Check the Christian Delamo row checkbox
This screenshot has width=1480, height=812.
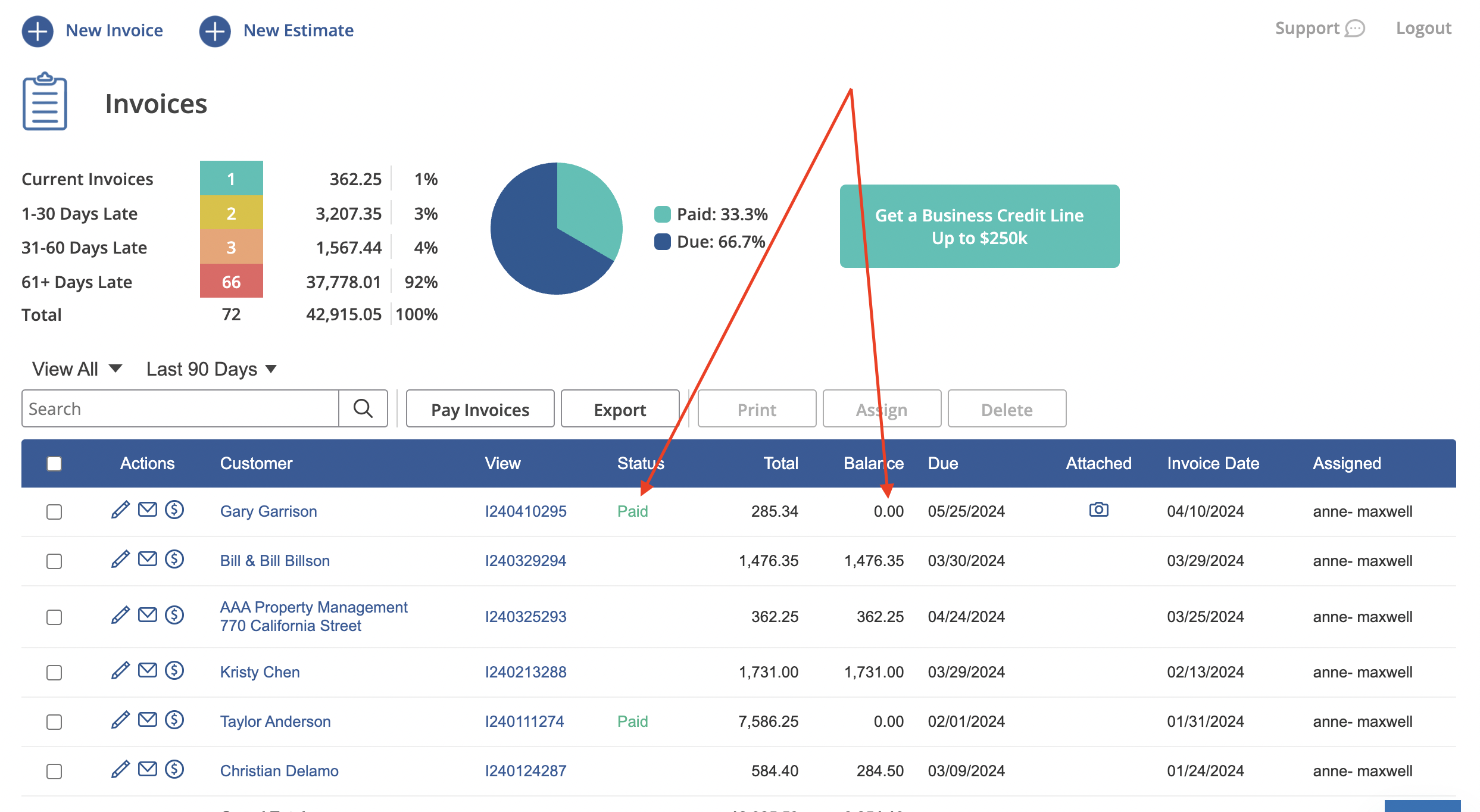(x=54, y=772)
